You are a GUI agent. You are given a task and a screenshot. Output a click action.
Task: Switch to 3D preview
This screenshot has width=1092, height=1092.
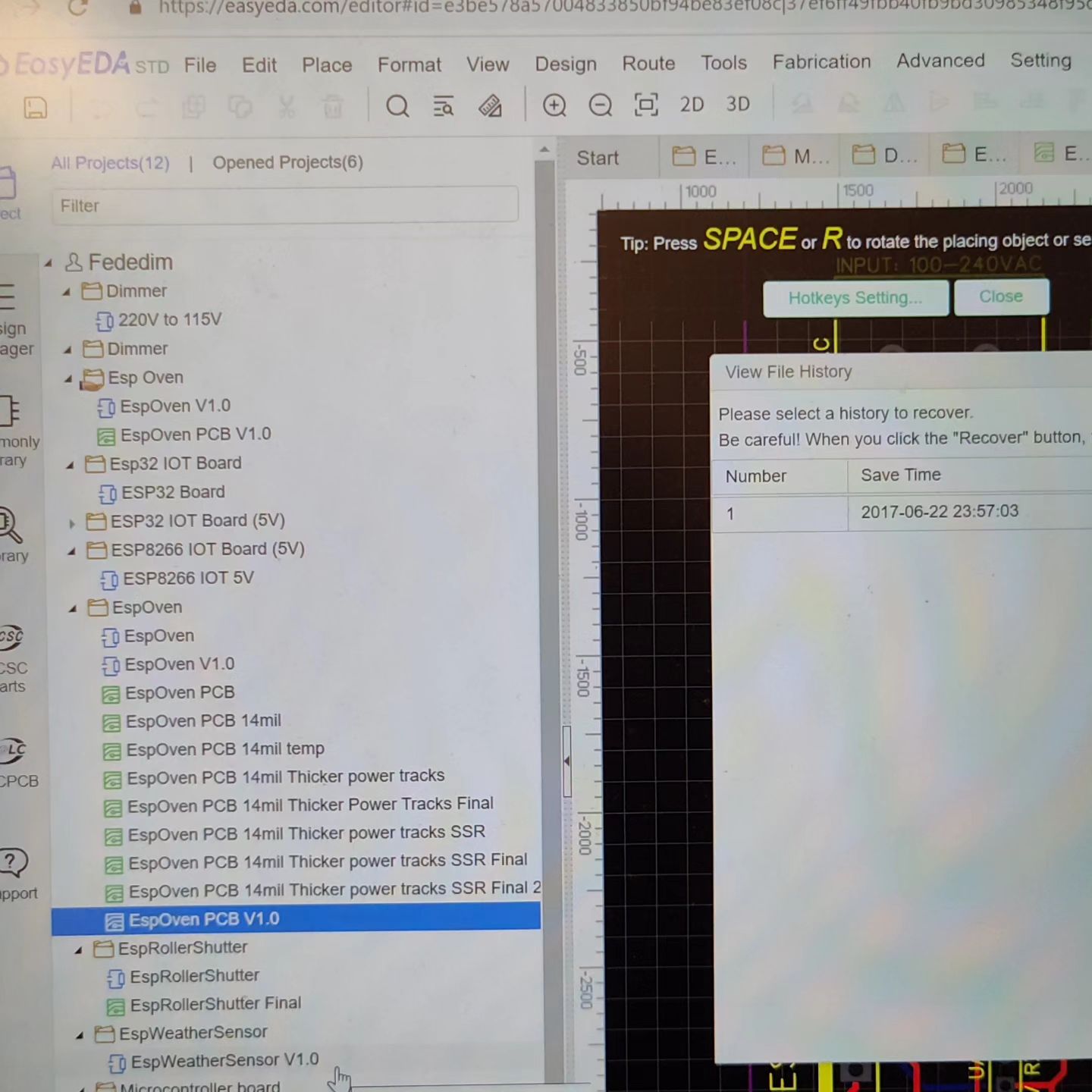tap(738, 104)
